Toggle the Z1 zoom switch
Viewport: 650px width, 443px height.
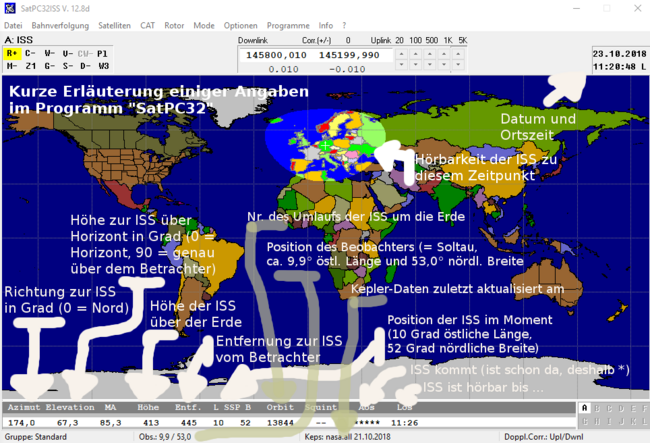[x=30, y=66]
